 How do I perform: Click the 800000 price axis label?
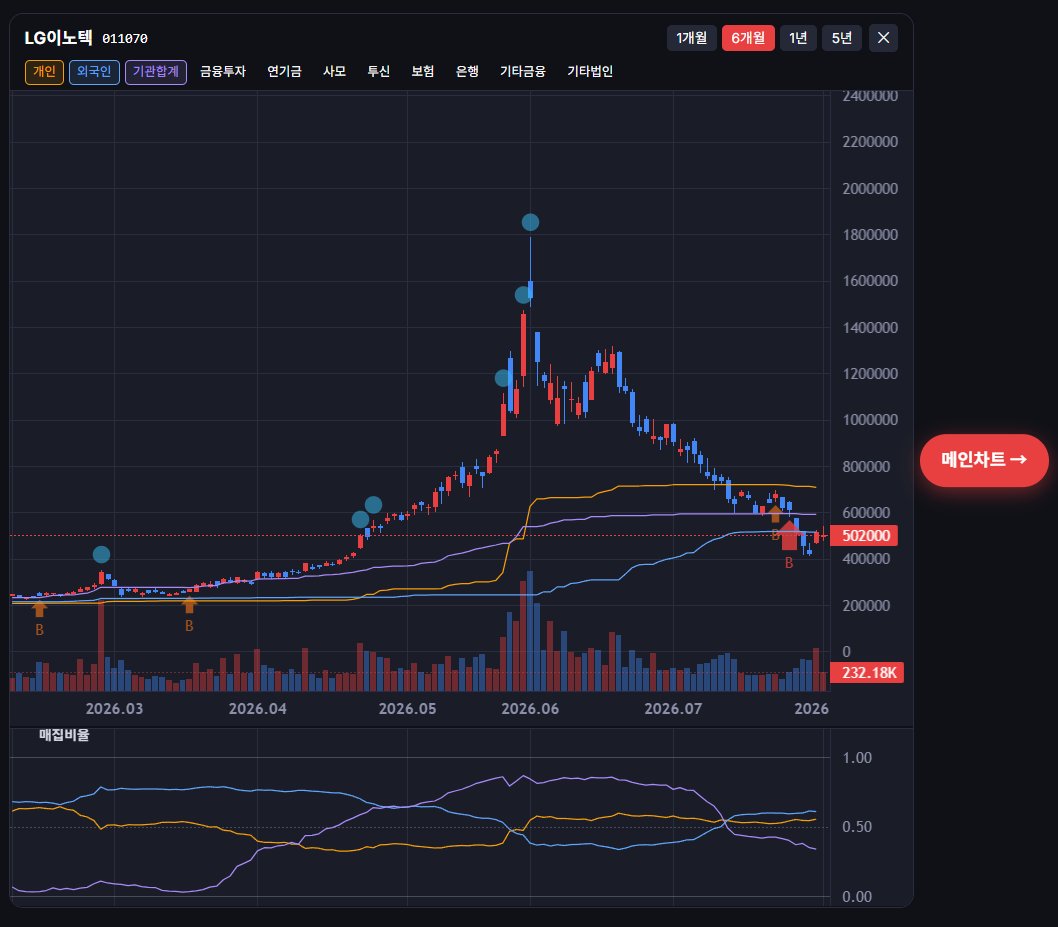pos(866,466)
